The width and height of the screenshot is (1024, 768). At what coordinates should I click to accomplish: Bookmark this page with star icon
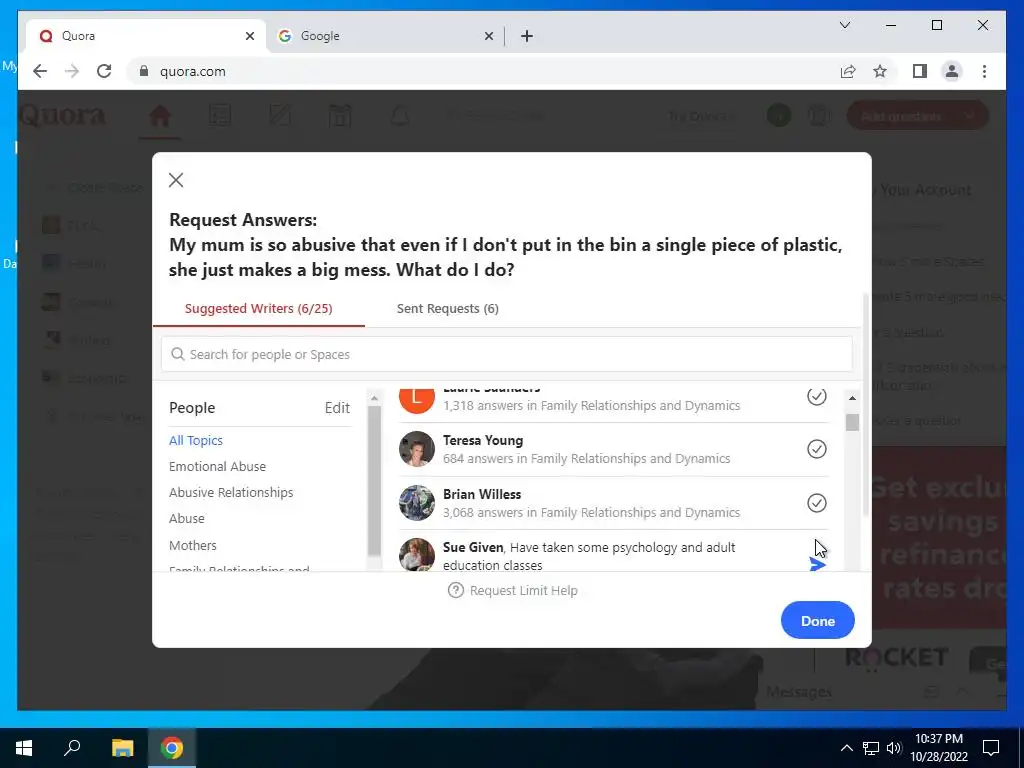pyautogui.click(x=880, y=71)
